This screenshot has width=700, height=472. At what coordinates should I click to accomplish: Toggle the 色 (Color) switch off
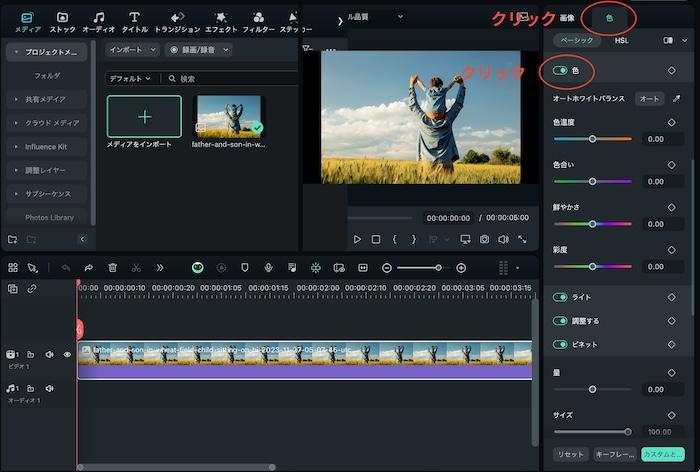(561, 71)
